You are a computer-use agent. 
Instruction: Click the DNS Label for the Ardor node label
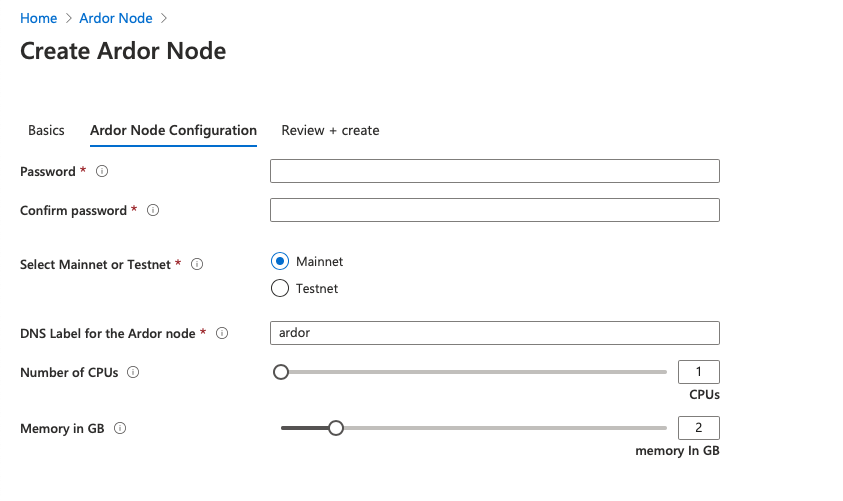click(108, 333)
